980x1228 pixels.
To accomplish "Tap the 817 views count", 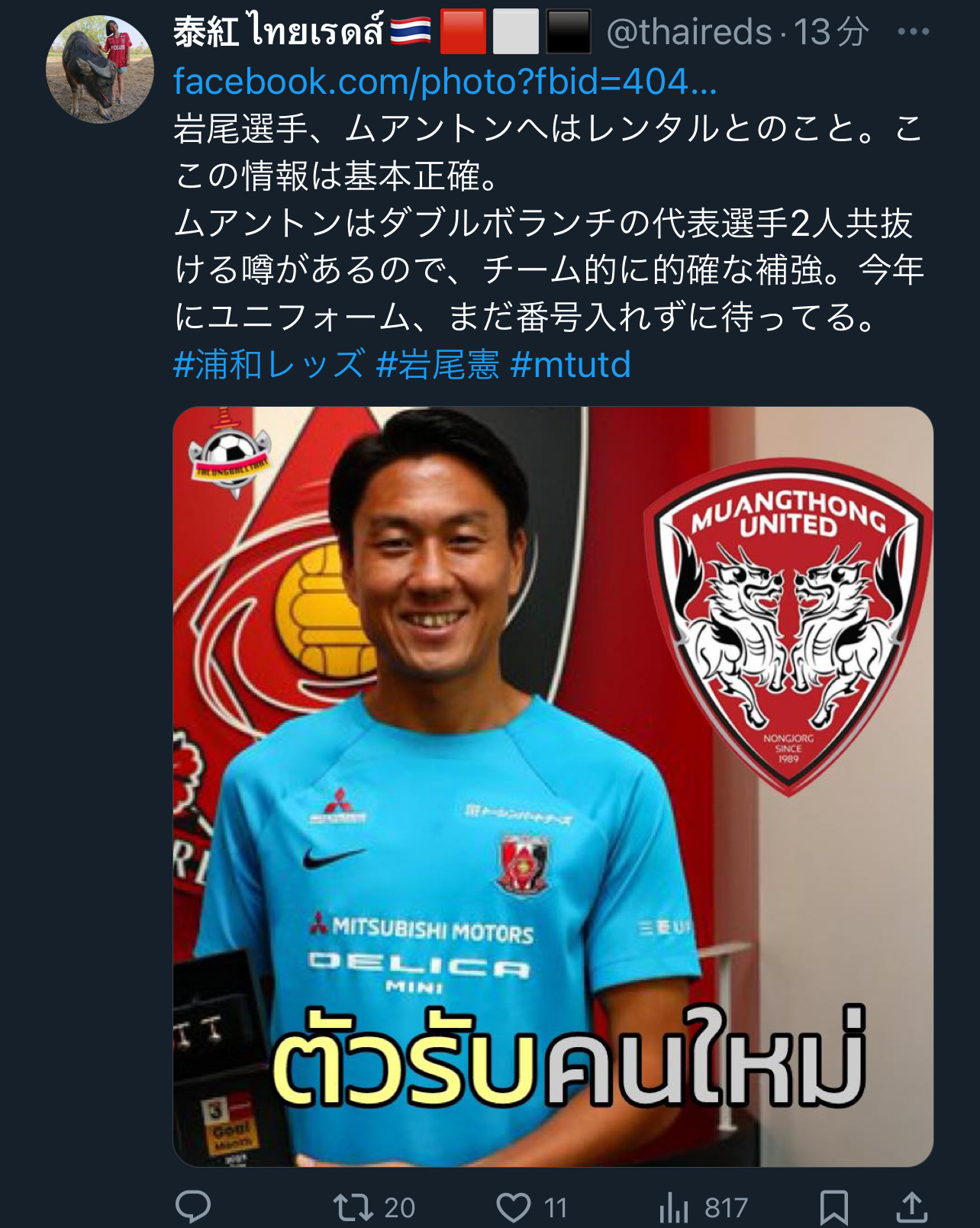I will (x=726, y=1207).
